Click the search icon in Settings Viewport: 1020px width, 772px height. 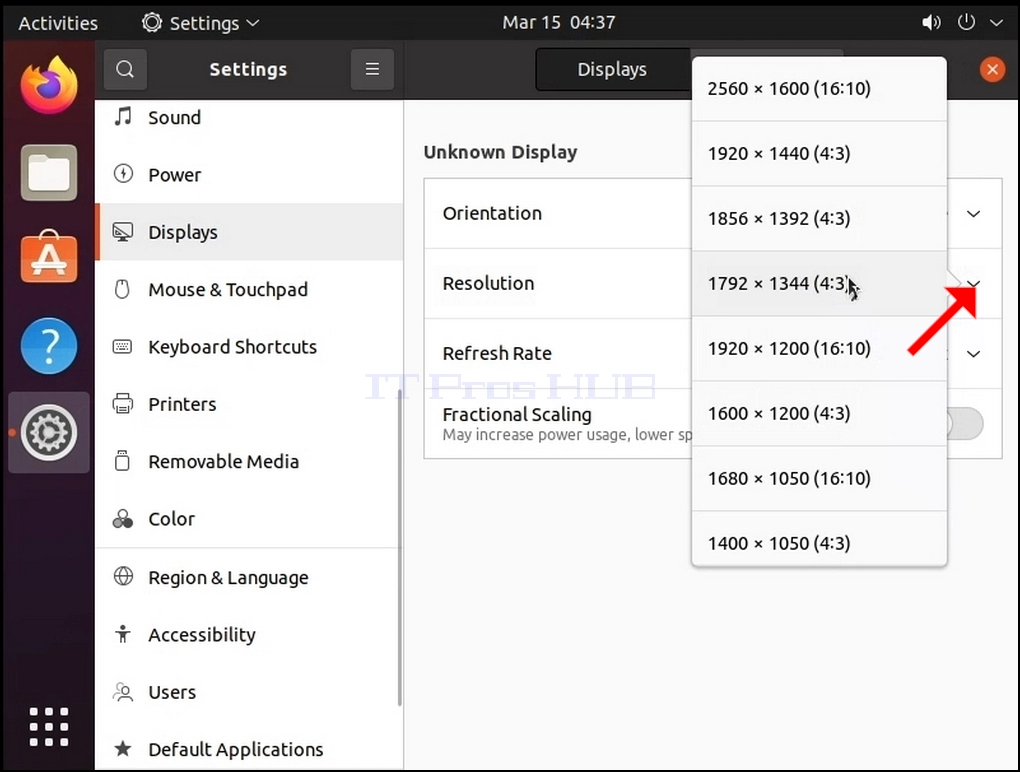(x=125, y=69)
